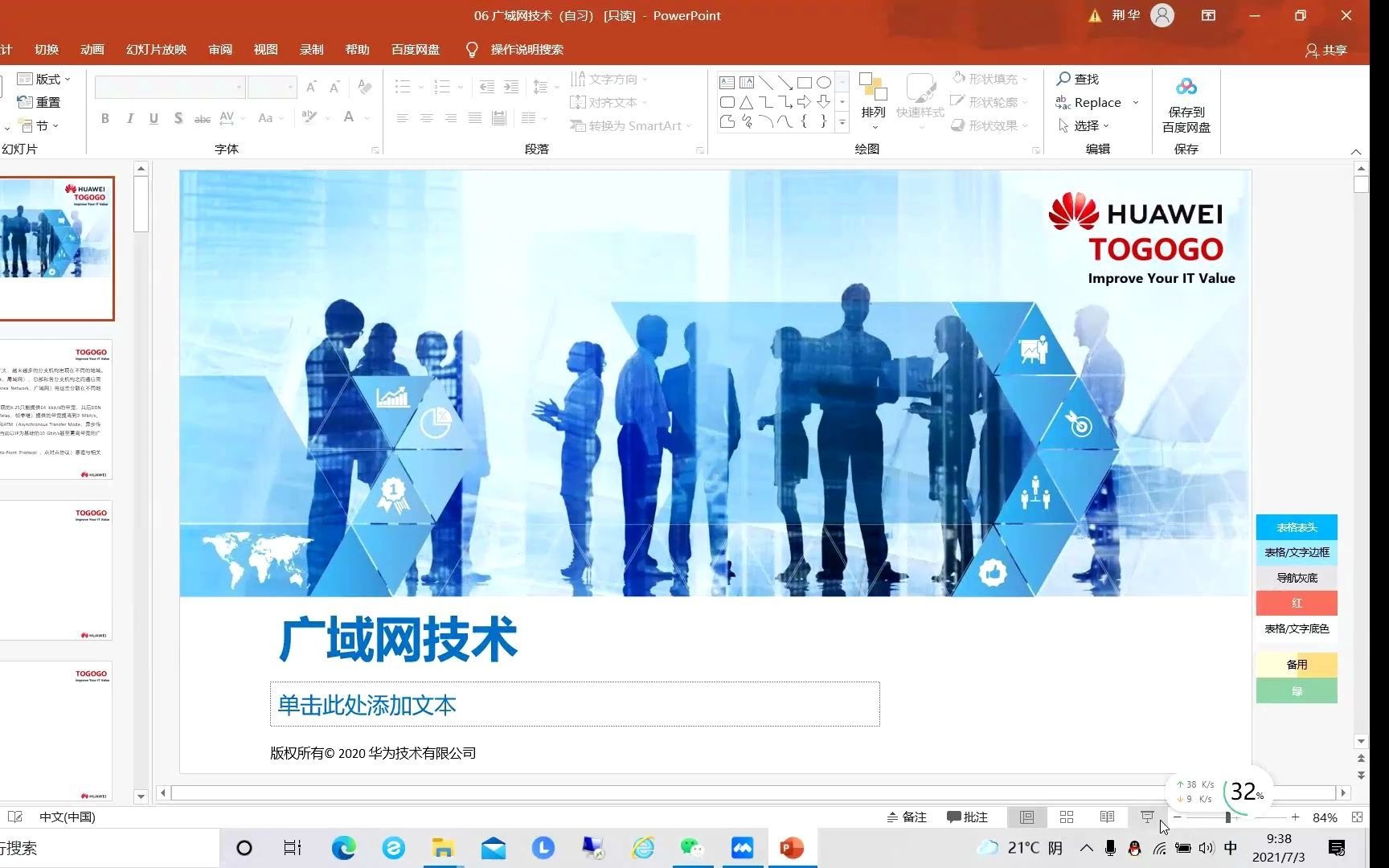Open PowerPoint from the Windows taskbar

click(x=792, y=848)
